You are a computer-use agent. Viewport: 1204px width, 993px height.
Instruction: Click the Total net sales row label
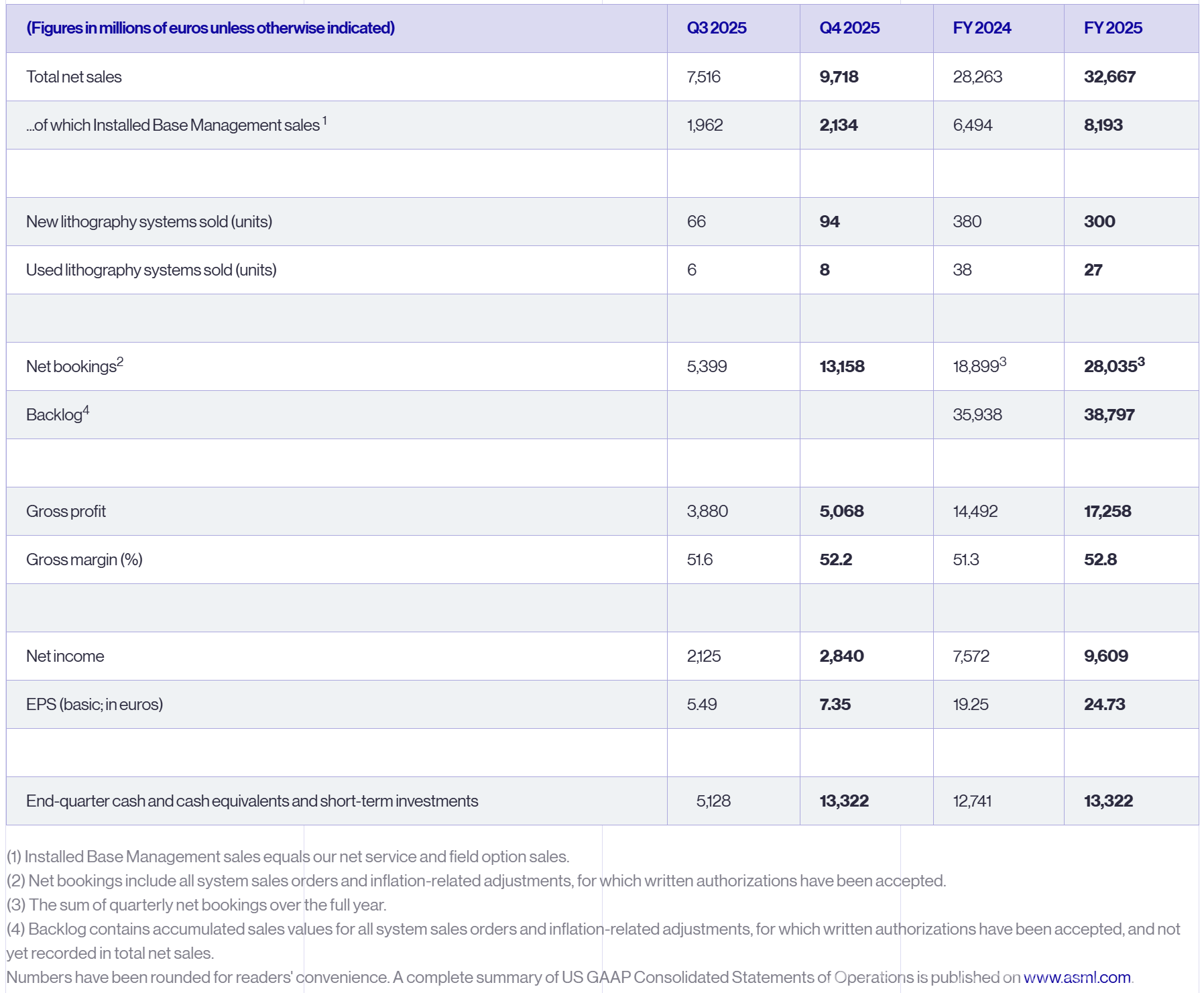[74, 77]
